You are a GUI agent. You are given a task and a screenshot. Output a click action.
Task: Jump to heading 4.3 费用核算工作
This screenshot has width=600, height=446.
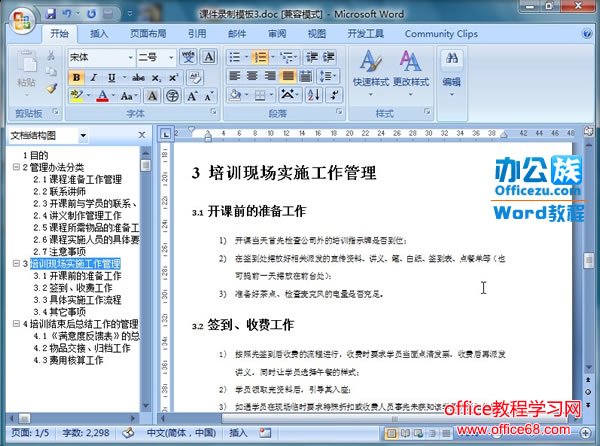(x=68, y=360)
